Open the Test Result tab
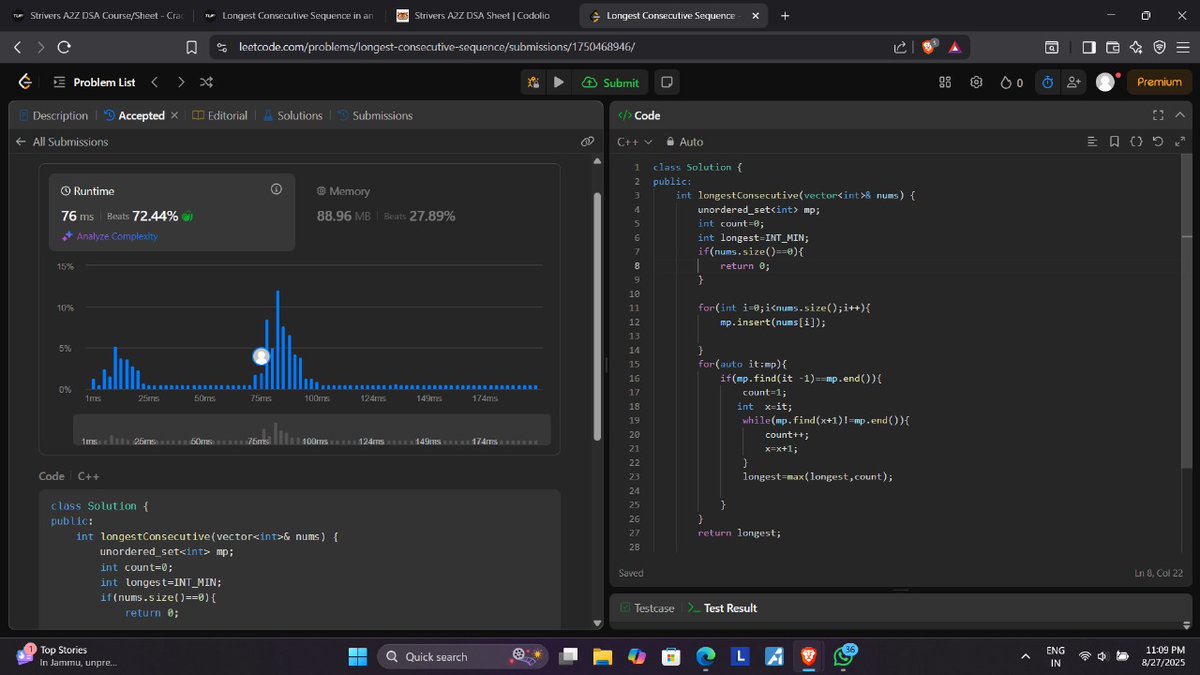 pyautogui.click(x=723, y=608)
